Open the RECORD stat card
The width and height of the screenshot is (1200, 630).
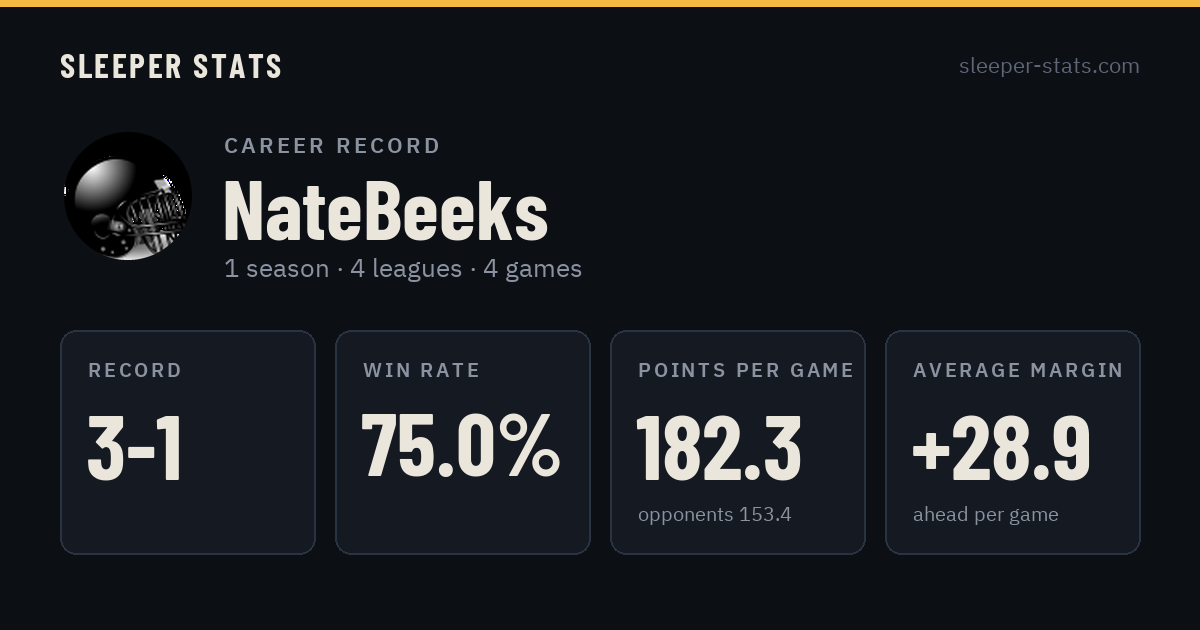click(188, 442)
